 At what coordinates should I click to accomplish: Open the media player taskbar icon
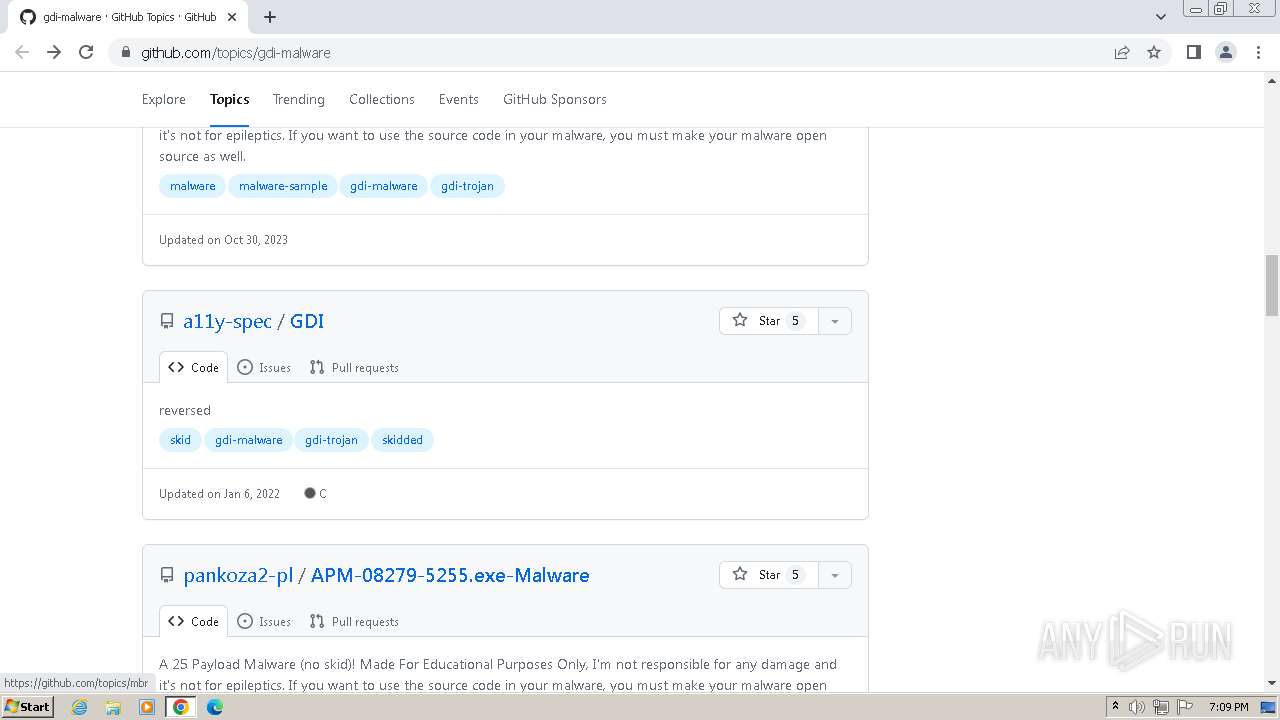click(147, 707)
